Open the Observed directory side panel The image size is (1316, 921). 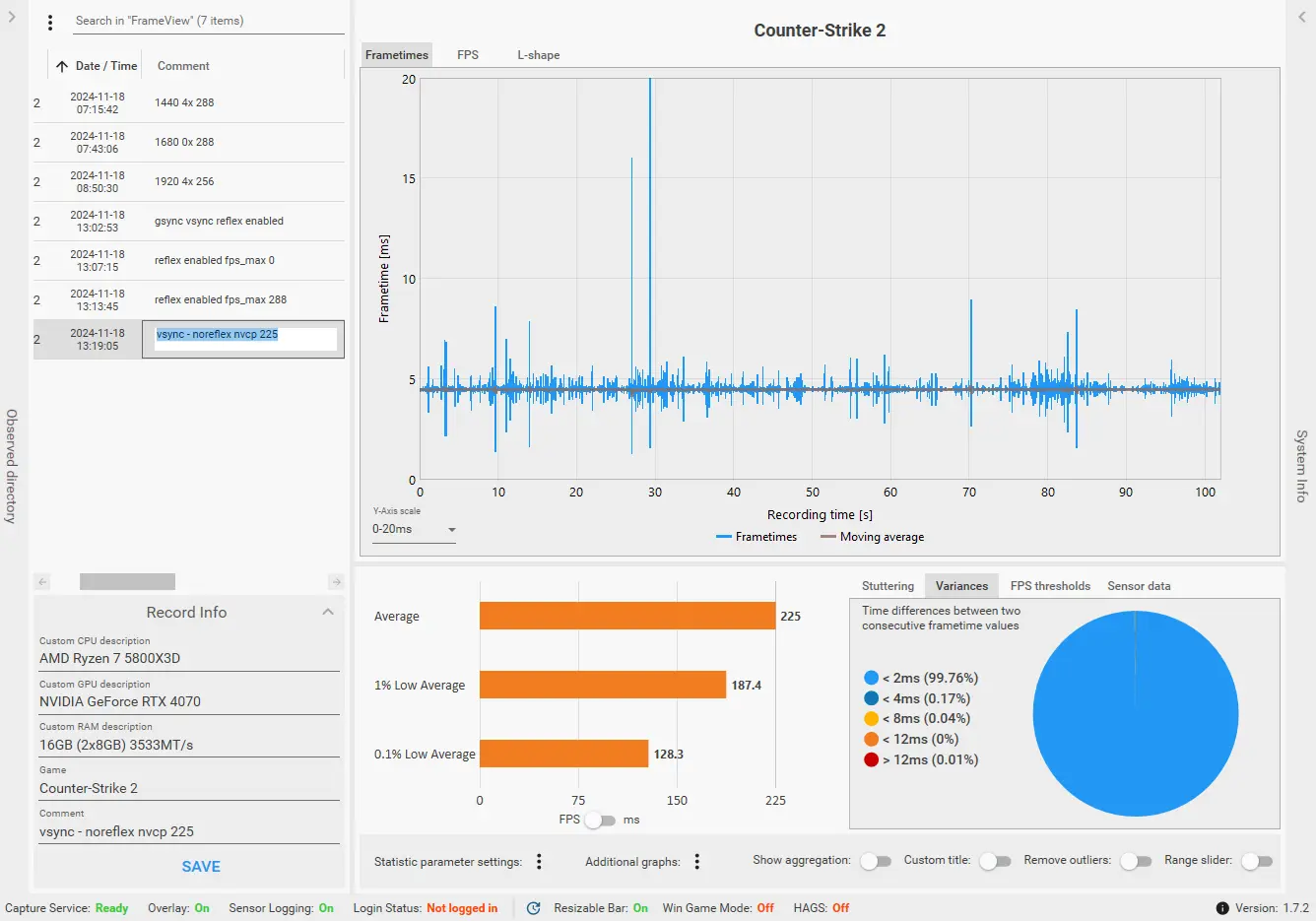point(12,466)
